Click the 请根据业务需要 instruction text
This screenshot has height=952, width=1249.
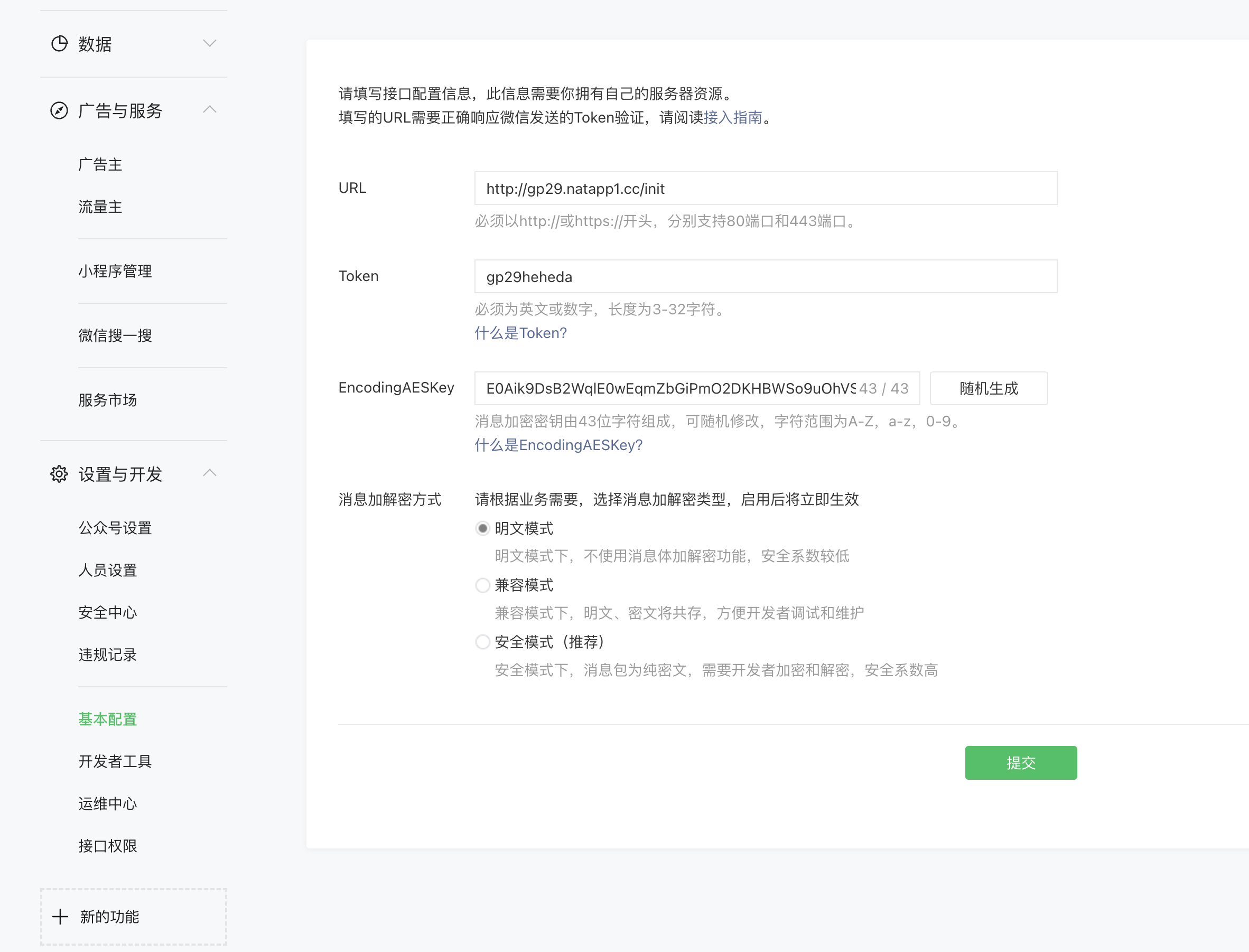point(667,499)
